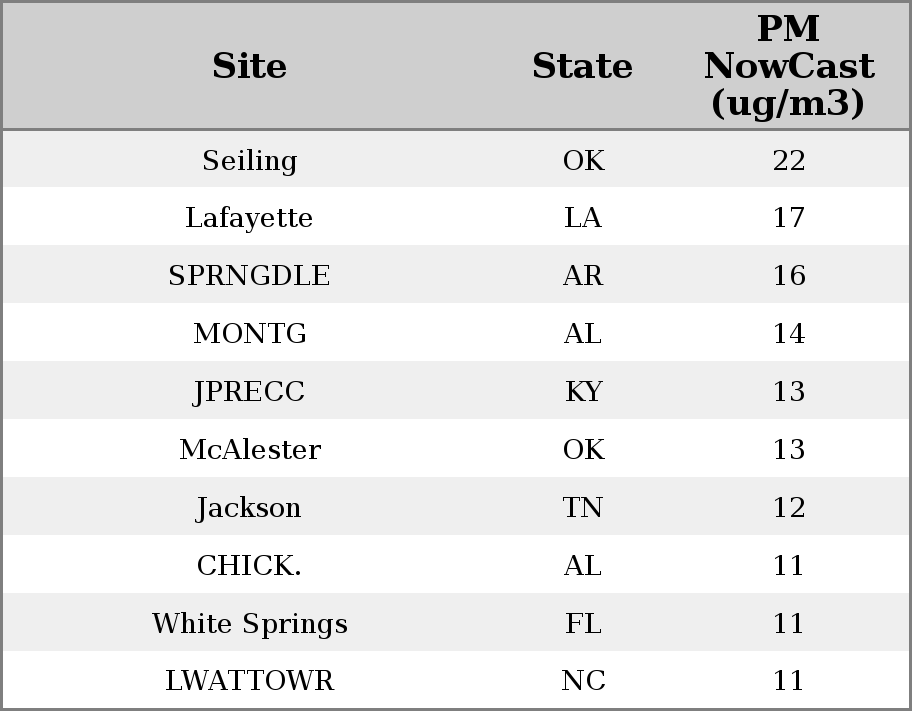Click the SPRNGDLE site name

point(249,276)
